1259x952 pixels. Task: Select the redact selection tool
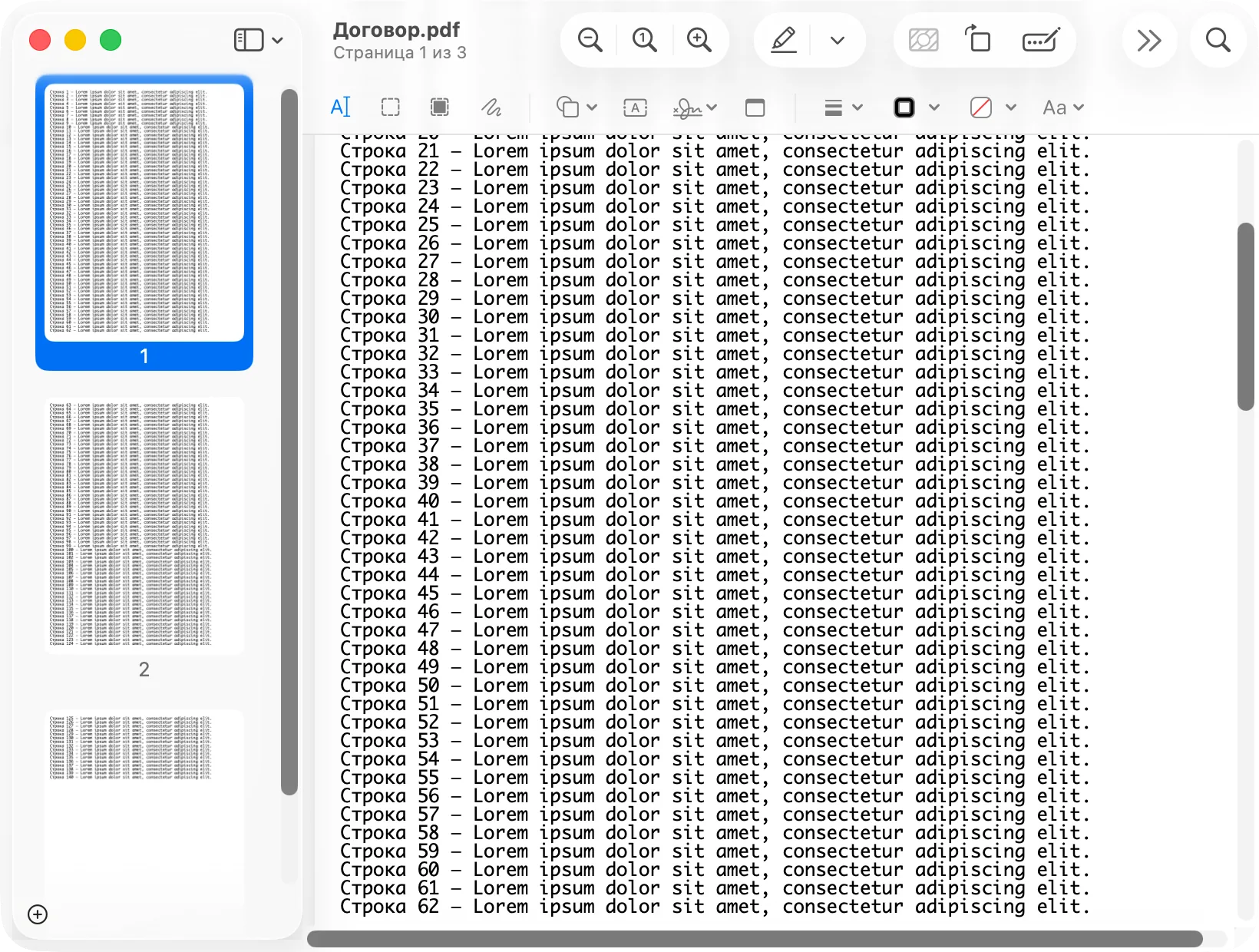point(440,107)
